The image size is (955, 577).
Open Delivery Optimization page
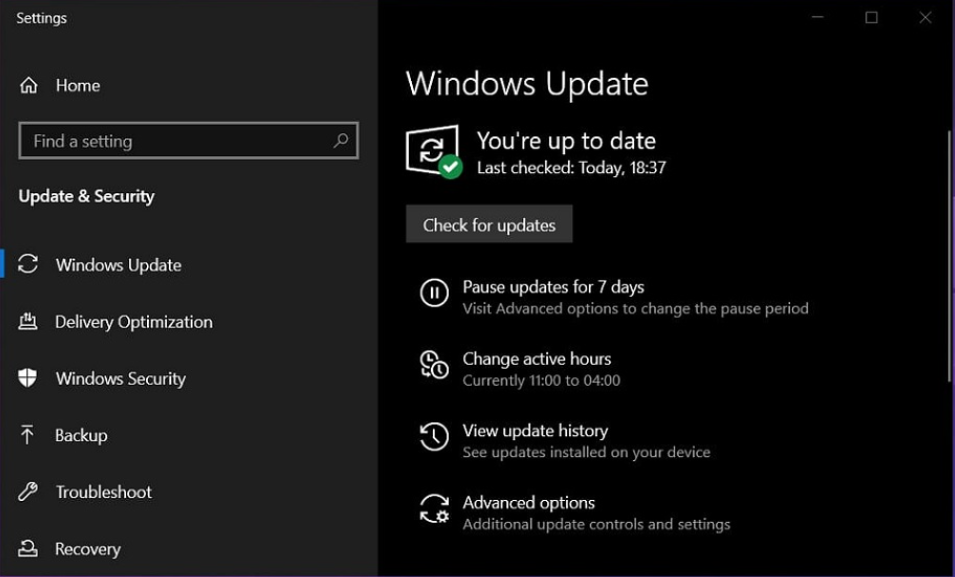pyautogui.click(x=134, y=322)
